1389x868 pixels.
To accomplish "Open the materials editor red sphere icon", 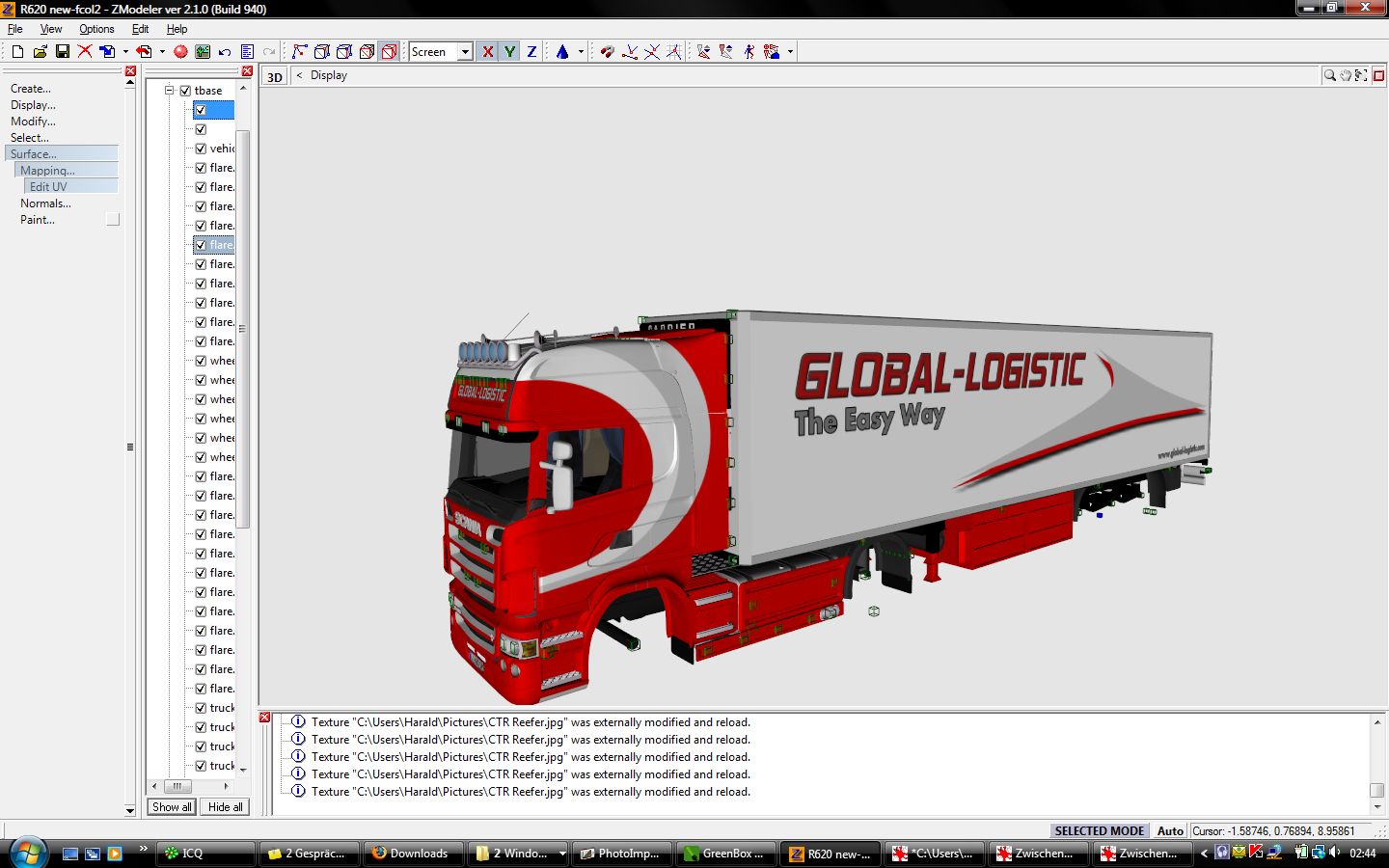I will (x=180, y=52).
